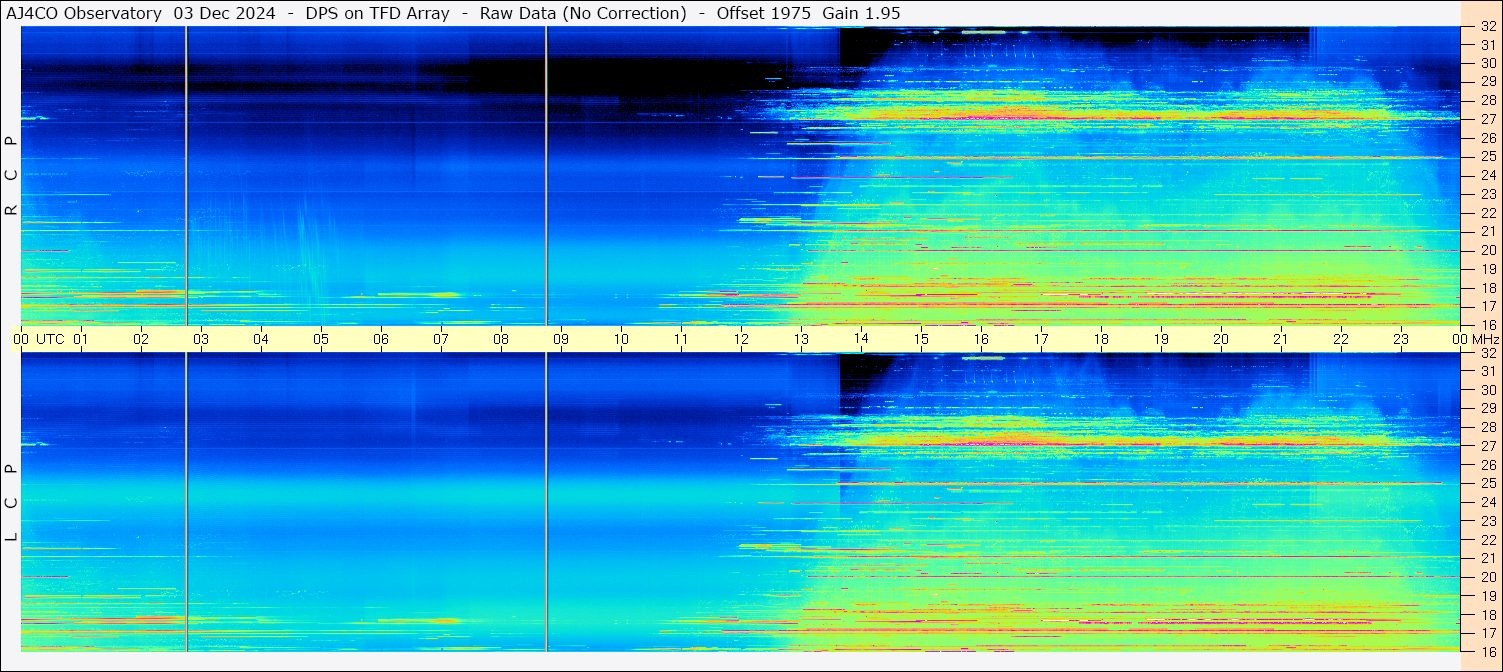Click the DPS on TFD Array text
The height and width of the screenshot is (672, 1503).
tap(377, 13)
